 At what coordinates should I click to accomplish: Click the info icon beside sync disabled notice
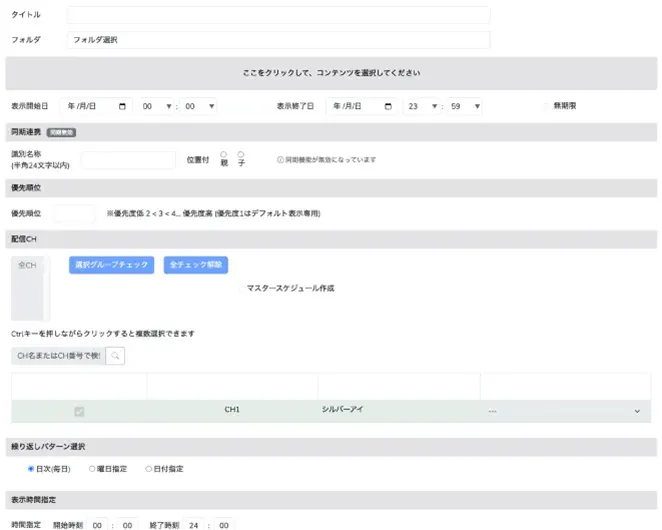point(280,160)
